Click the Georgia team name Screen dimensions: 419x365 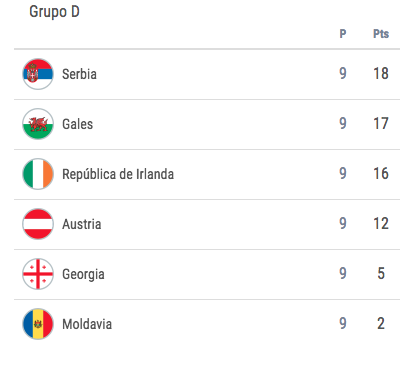tap(83, 275)
